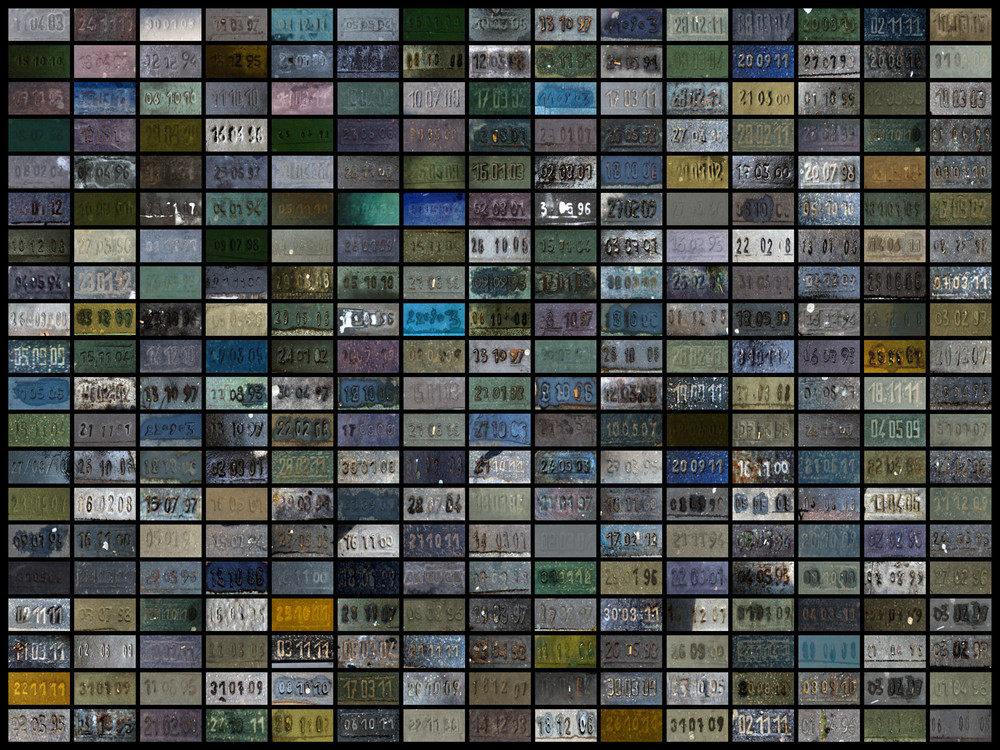Select the golden yellow 22 11 11 thumbnail
The image size is (1000, 750).
[x=37, y=689]
